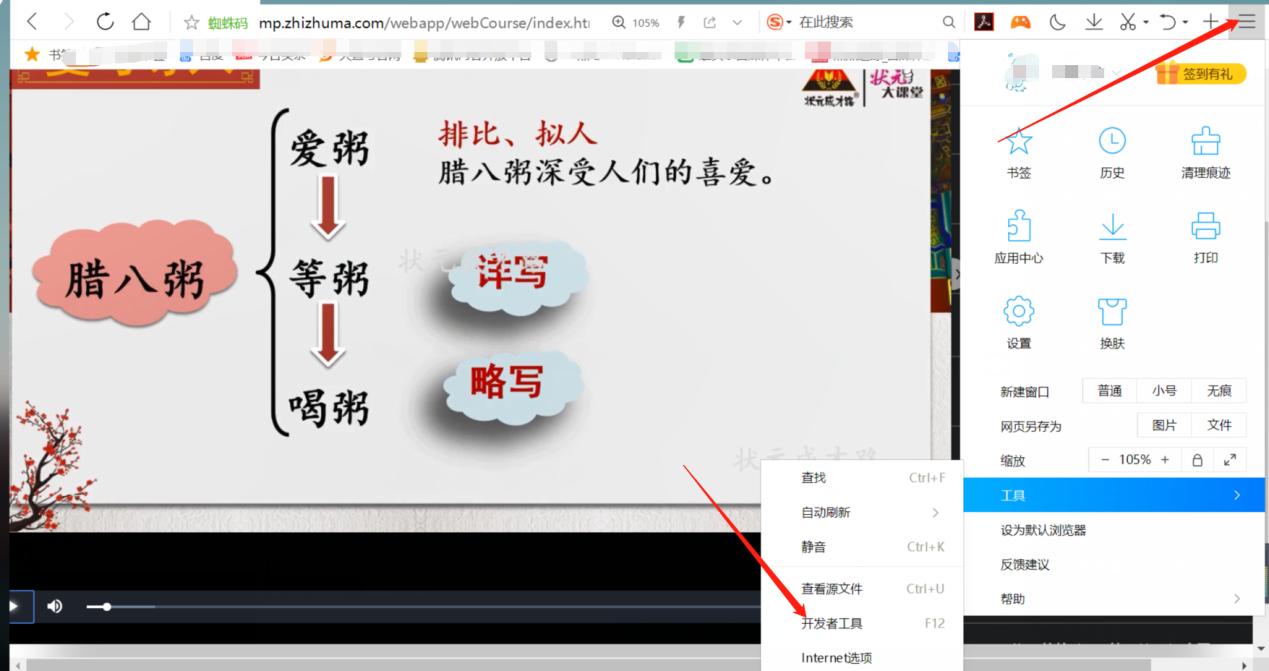The width and height of the screenshot is (1269, 671).
Task: Expand the 帮助 (Help) submenu chevron
Action: coord(1237,598)
